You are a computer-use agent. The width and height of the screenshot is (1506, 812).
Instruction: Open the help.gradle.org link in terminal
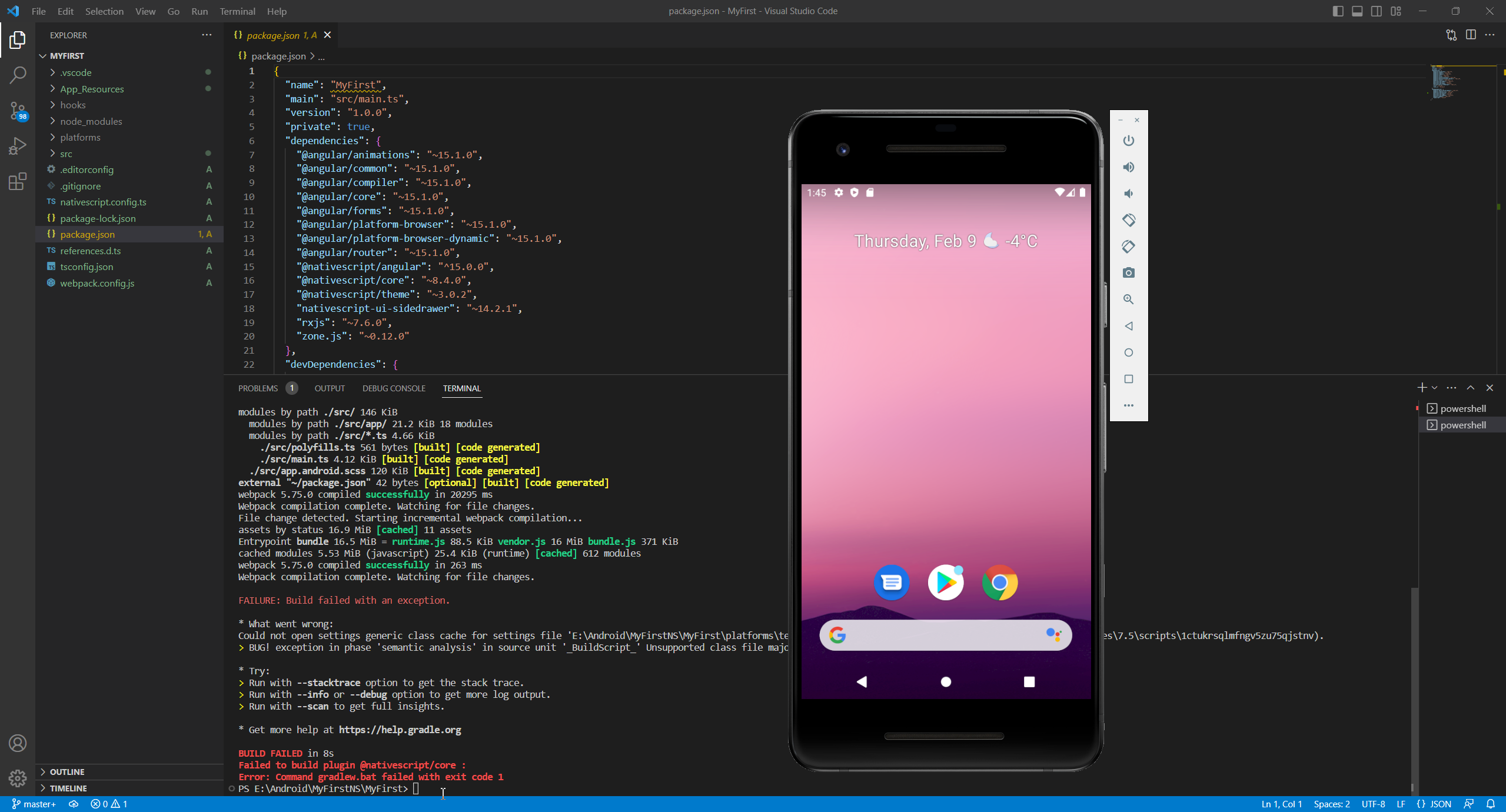pos(400,730)
